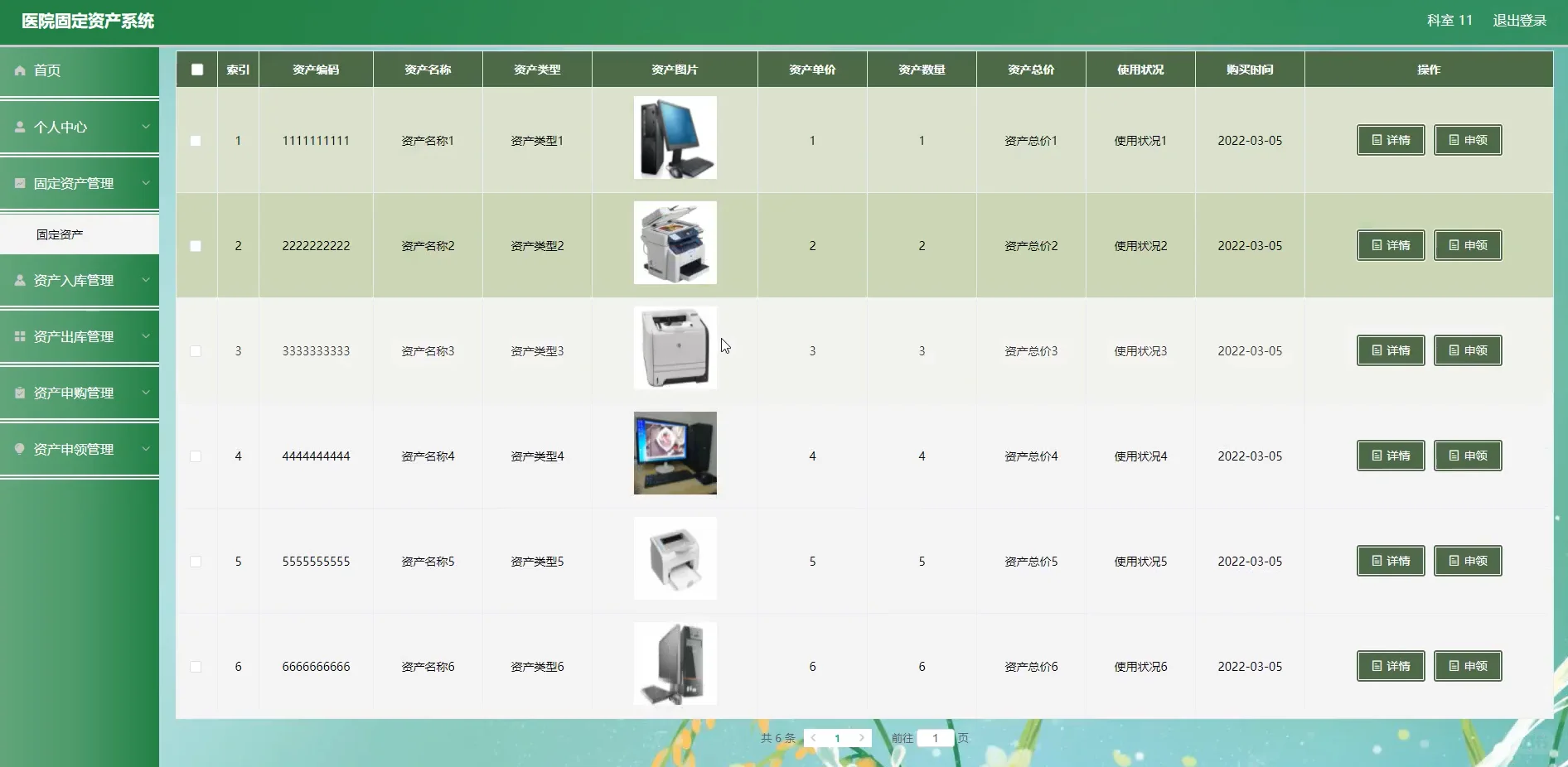Open the 固定资产 submenu item
The image size is (1568, 767).
point(80,234)
